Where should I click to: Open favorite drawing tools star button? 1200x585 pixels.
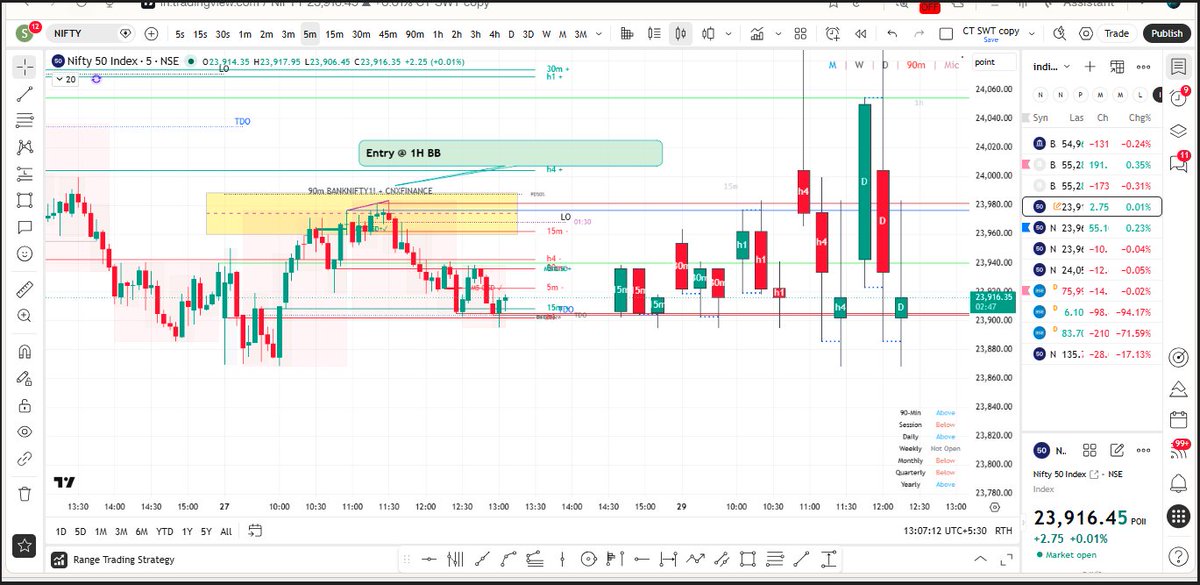pyautogui.click(x=25, y=545)
